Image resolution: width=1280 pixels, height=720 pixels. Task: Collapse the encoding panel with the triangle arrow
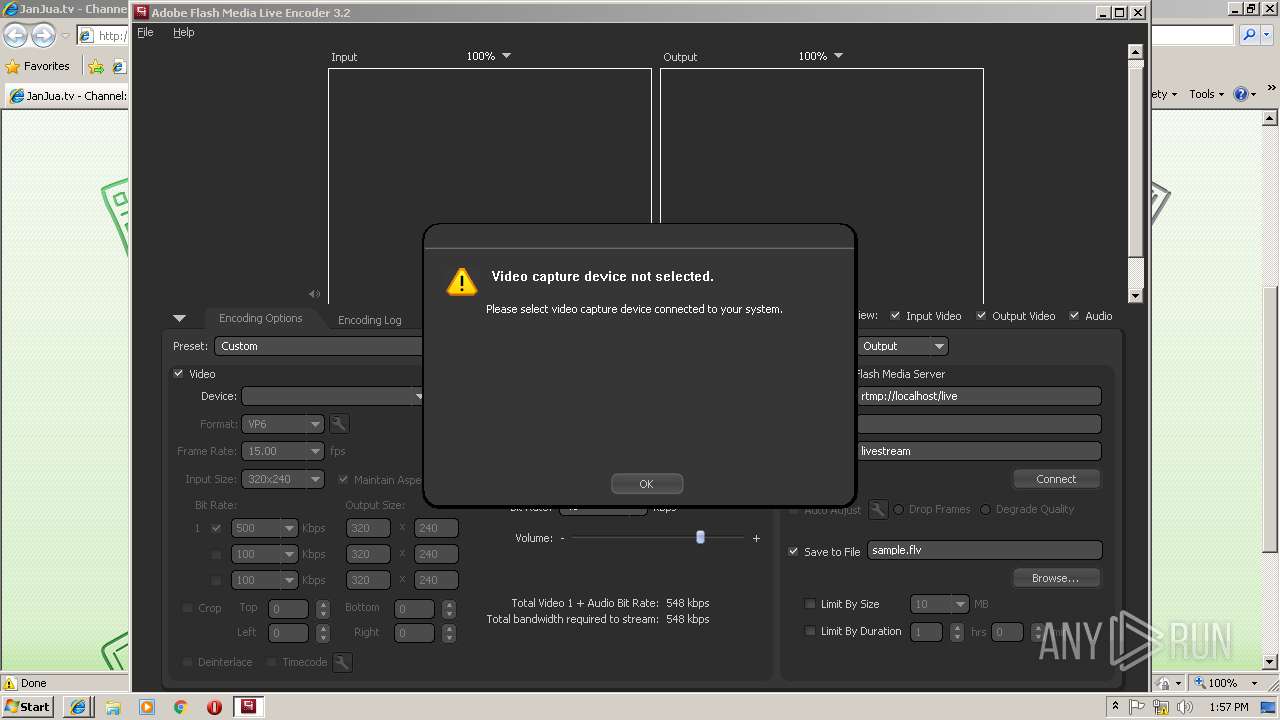pyautogui.click(x=179, y=318)
